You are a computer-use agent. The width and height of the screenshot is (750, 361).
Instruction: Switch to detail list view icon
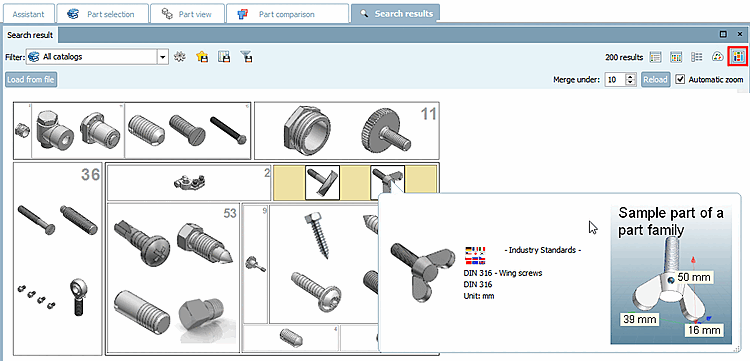tap(696, 57)
